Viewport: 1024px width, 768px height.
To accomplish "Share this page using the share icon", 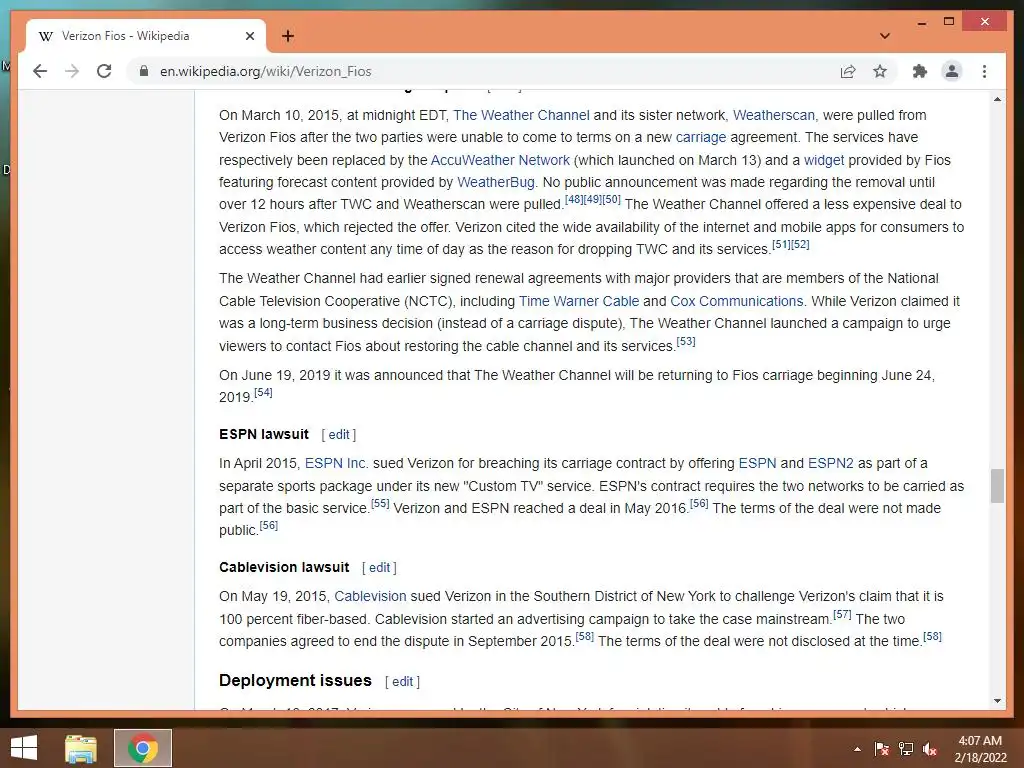I will 848,71.
